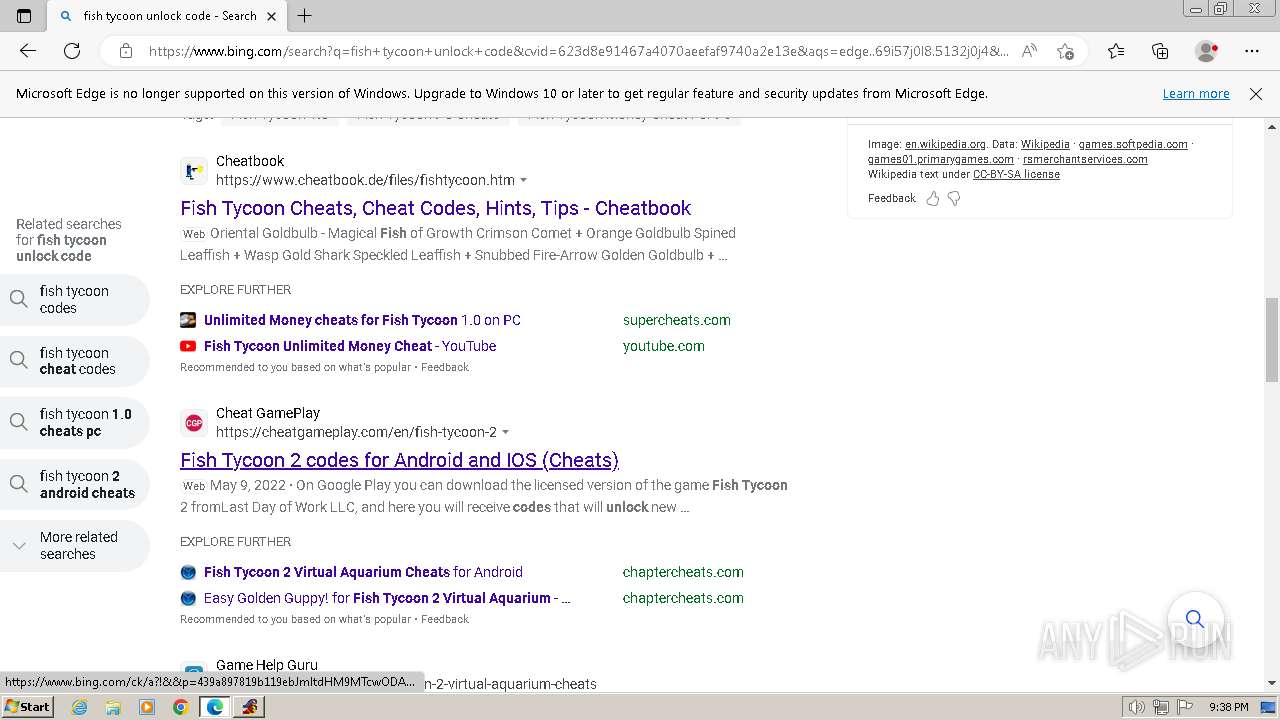This screenshot has height=720, width=1280.
Task: Open the Cheatbook site favicon
Action: [194, 171]
